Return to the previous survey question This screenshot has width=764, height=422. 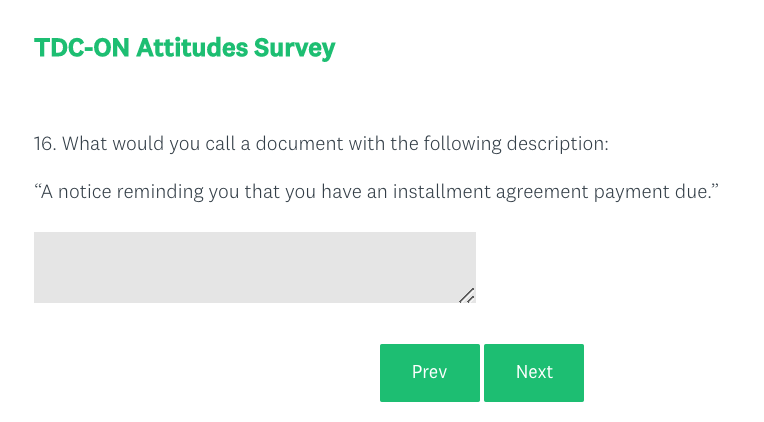coord(429,372)
